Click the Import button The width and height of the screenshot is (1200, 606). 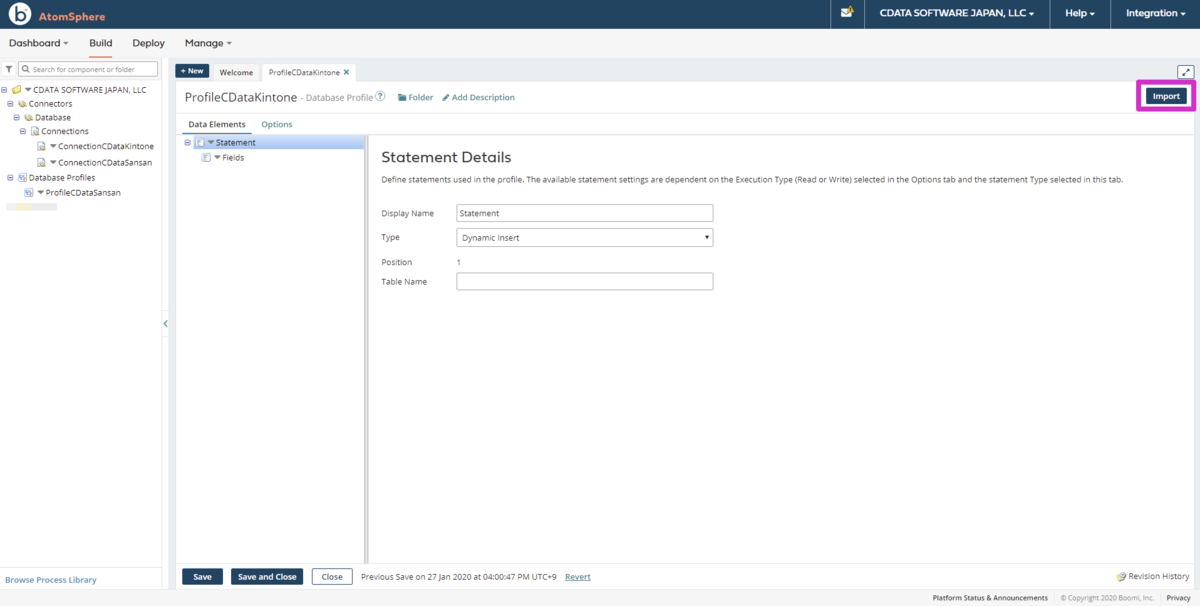point(1166,96)
